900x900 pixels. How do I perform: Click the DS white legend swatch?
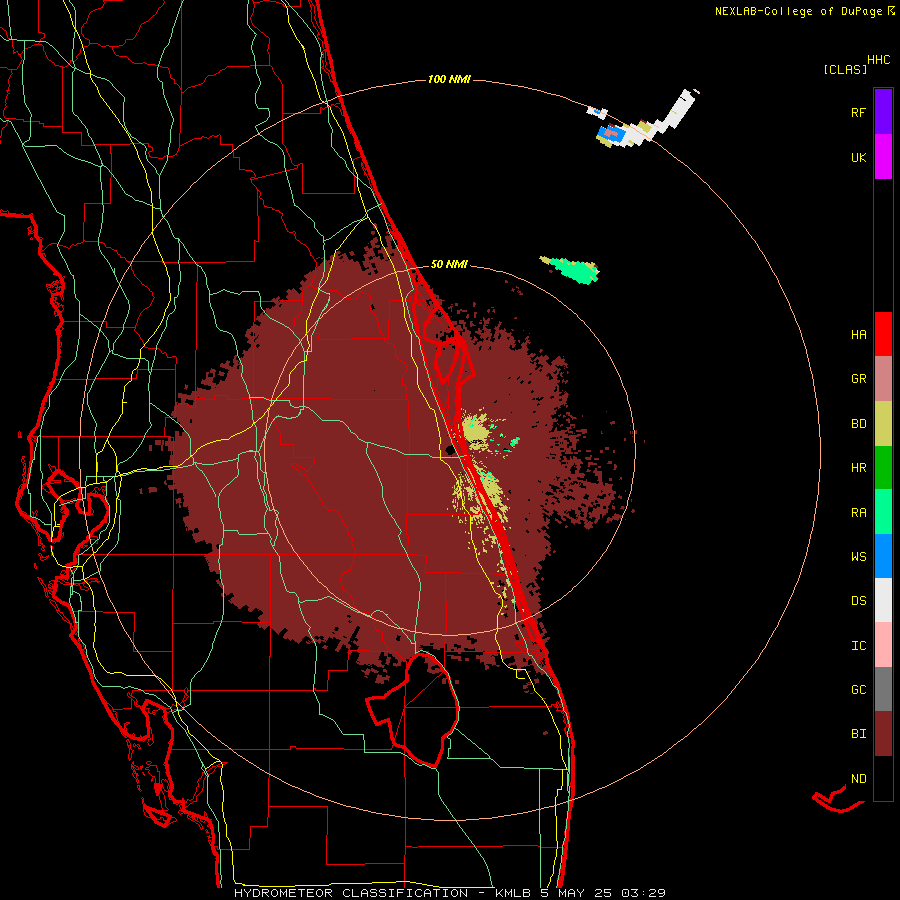point(883,600)
